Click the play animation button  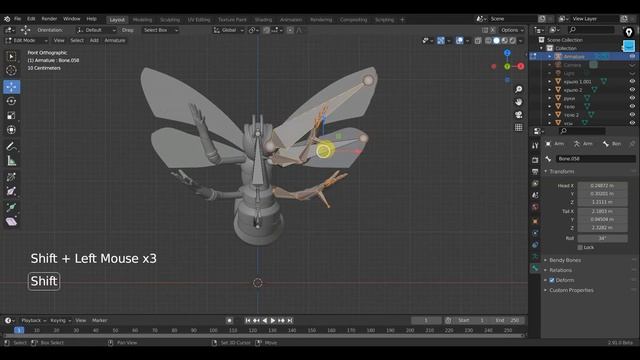tap(273, 320)
